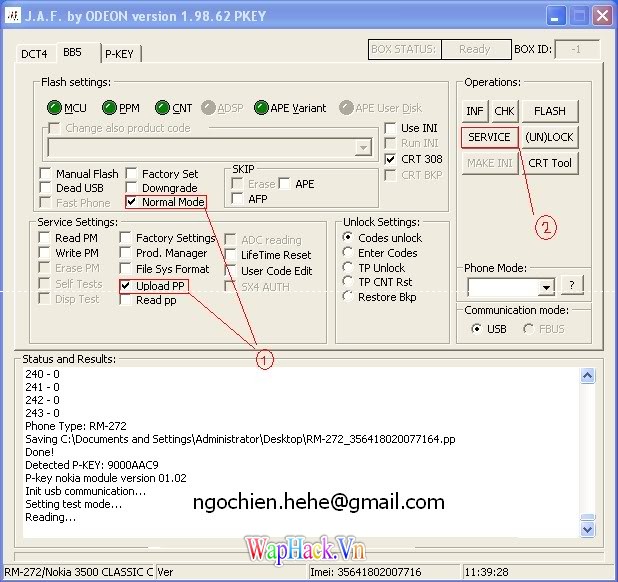Click the status log scroll up arrow
Image resolution: width=618 pixels, height=582 pixels.
tap(588, 376)
